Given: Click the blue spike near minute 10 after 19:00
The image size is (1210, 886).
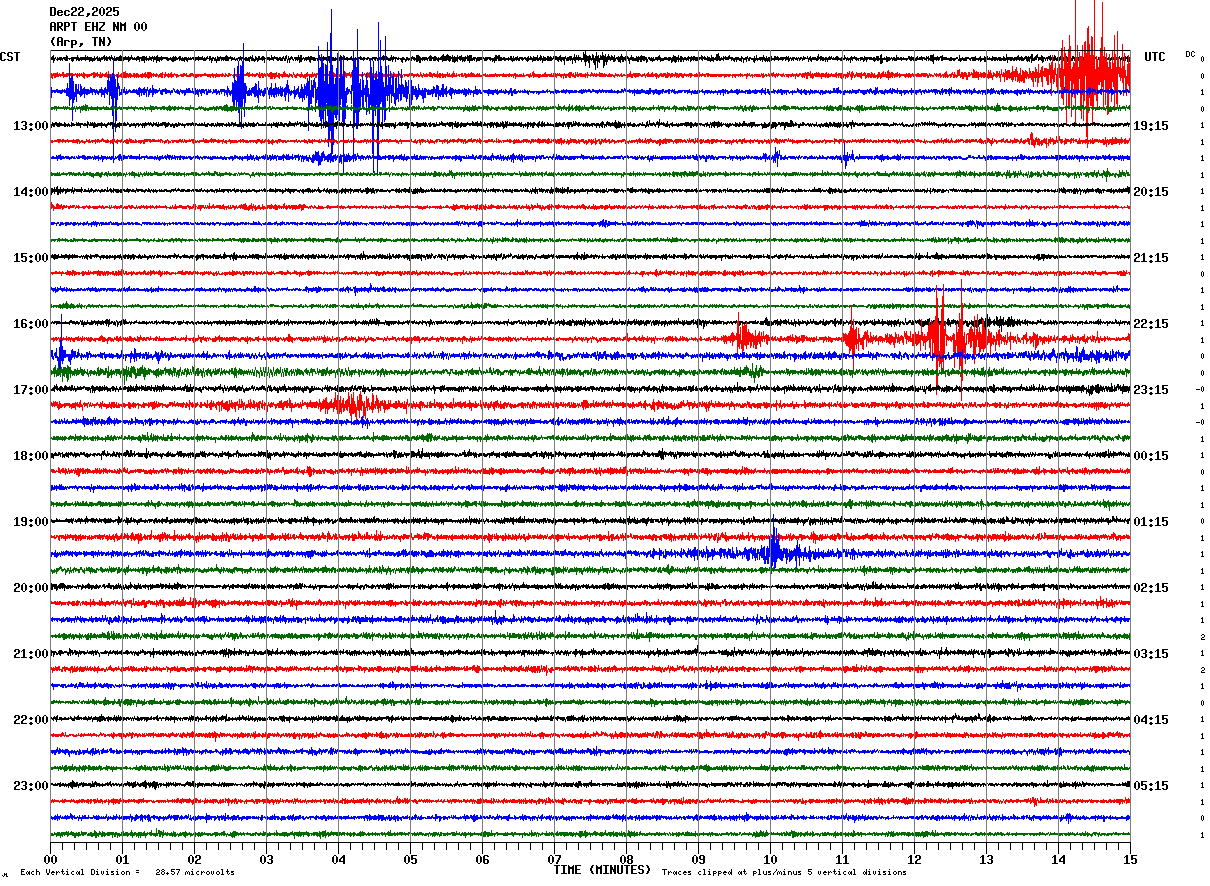Looking at the screenshot, I should [x=774, y=551].
